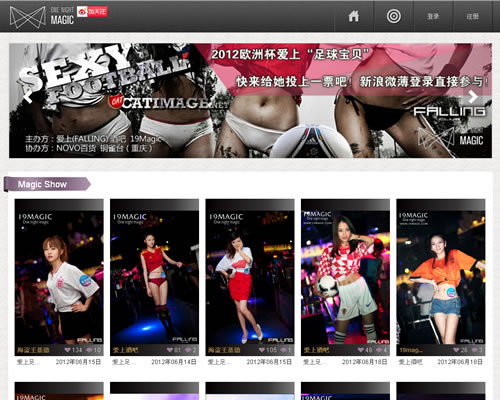This screenshot has height=400, width=500.
Task: Advance banner with right arrow
Action: [473, 97]
